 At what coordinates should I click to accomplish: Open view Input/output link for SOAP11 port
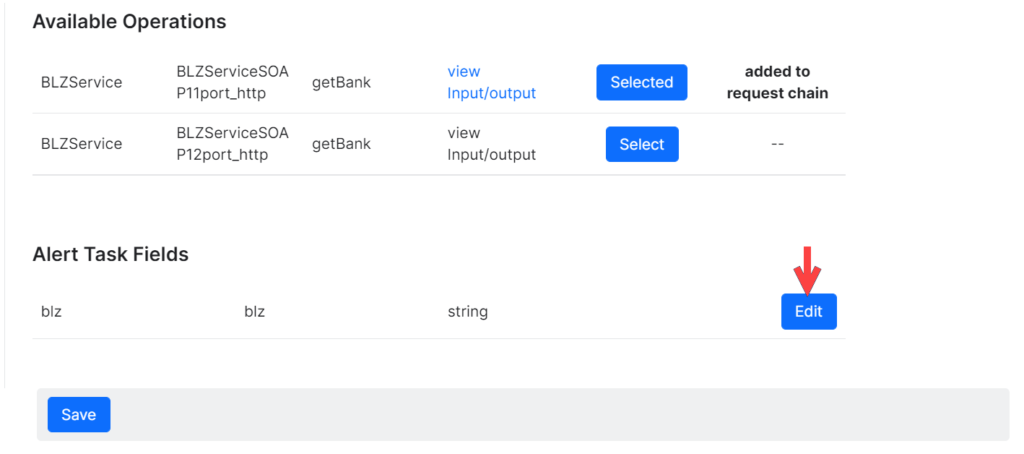point(491,82)
